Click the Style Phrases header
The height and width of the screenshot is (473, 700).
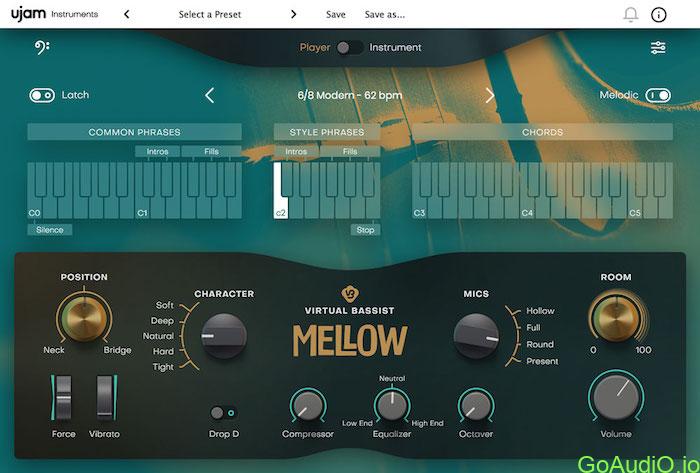(x=327, y=132)
